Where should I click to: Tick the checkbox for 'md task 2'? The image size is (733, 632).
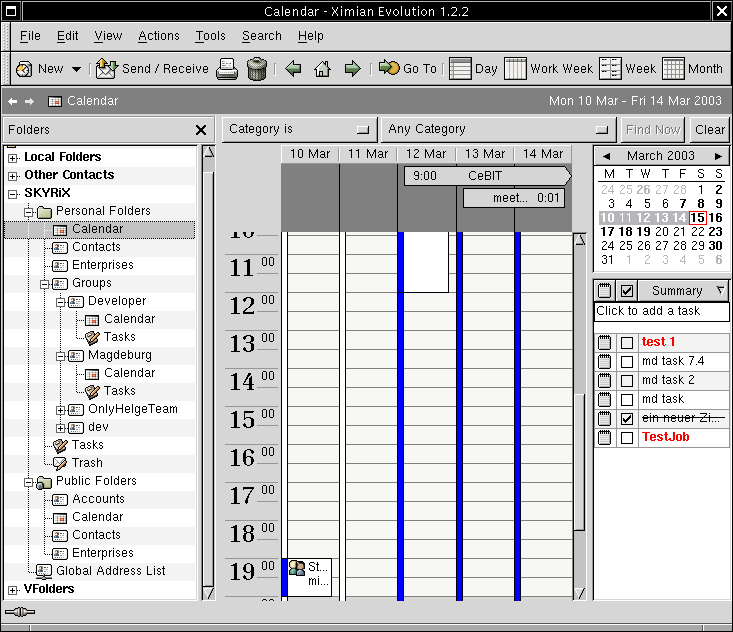coord(627,381)
